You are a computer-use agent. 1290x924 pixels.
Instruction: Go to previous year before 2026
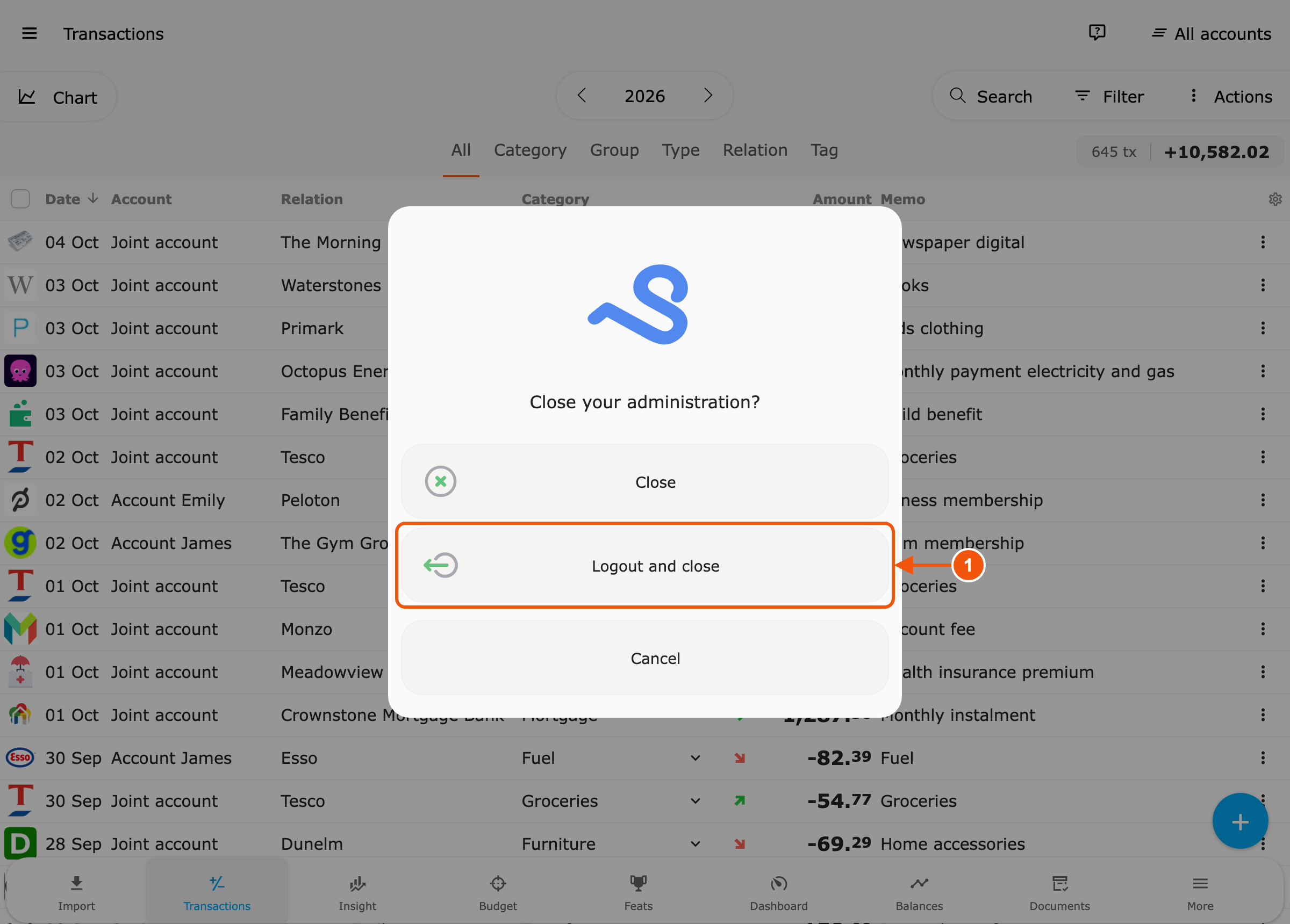click(x=581, y=96)
